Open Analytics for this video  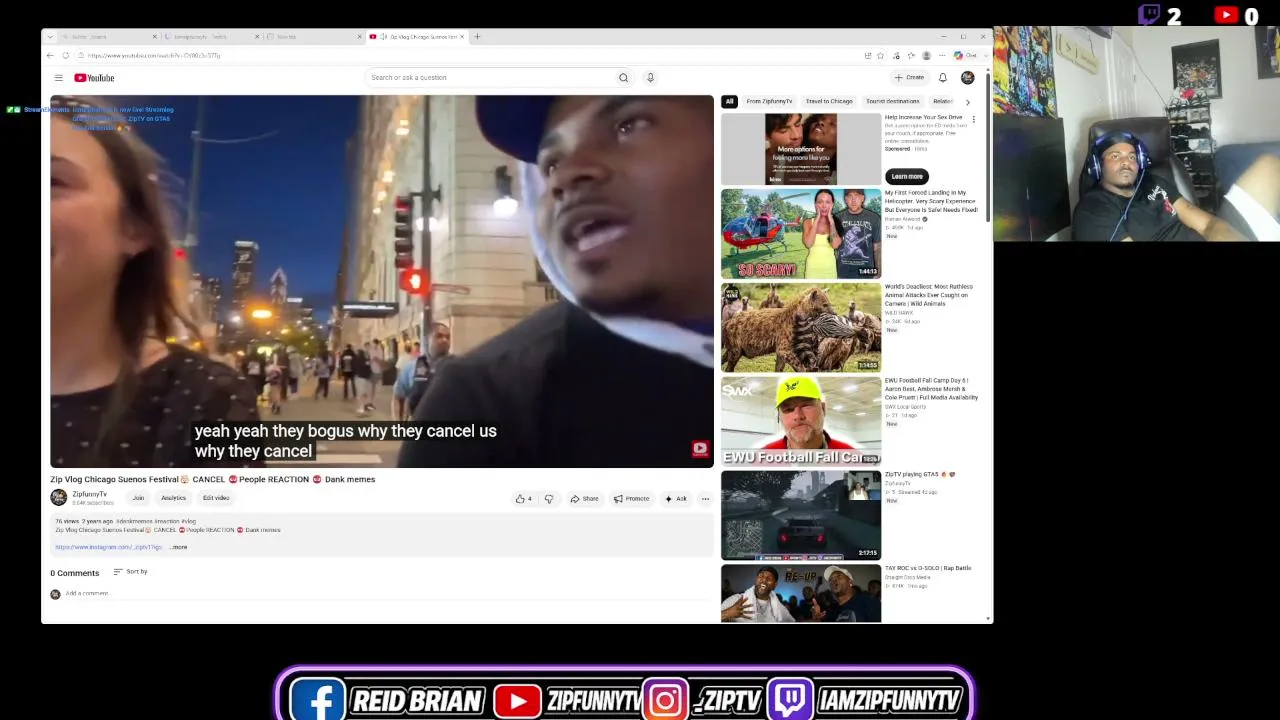(x=173, y=498)
